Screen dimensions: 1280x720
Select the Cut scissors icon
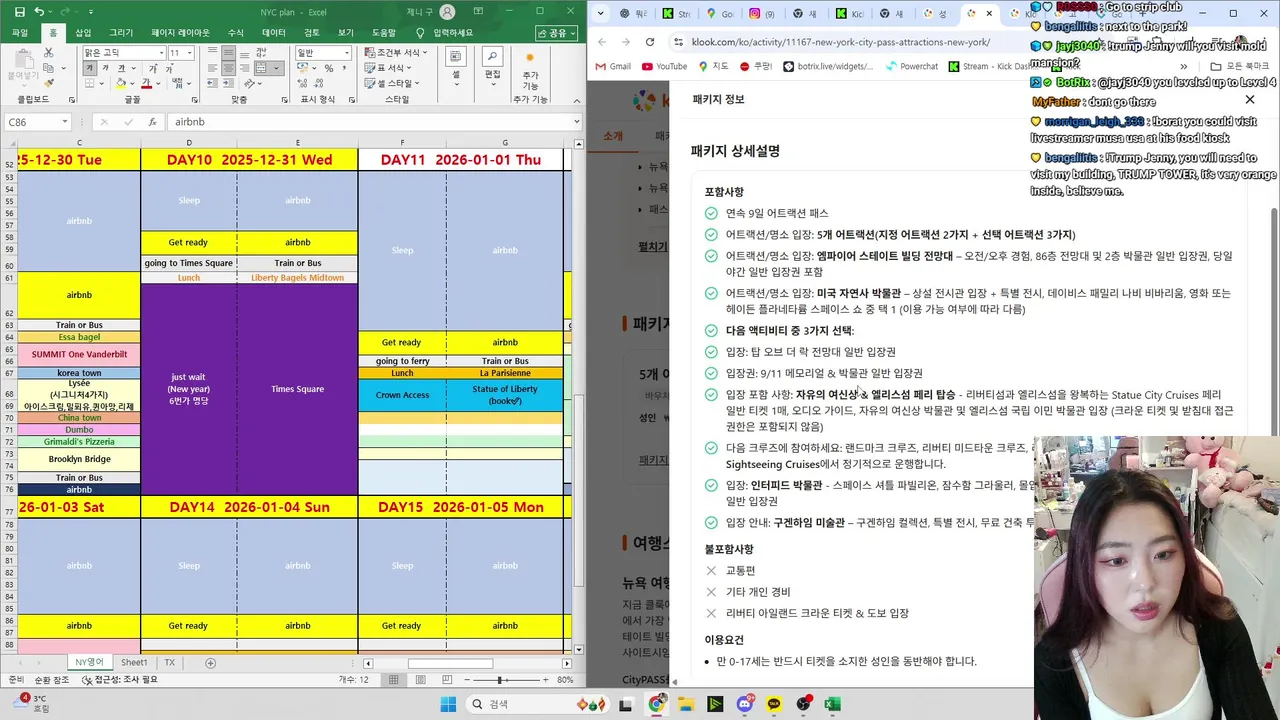pyautogui.click(x=48, y=52)
